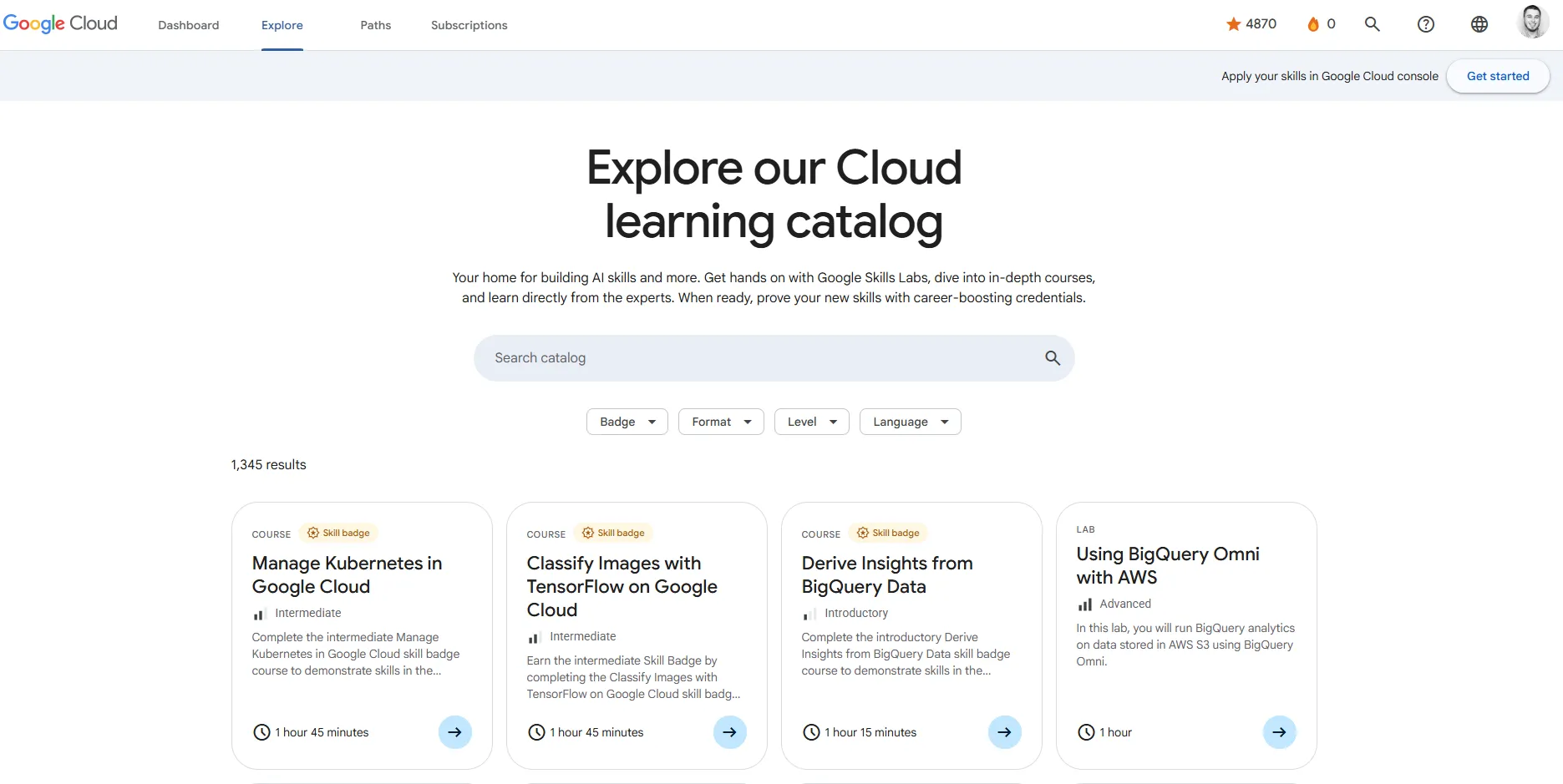Click Skill badge chip on Manage Kubernetes card
This screenshot has height=784, width=1563.
click(338, 533)
